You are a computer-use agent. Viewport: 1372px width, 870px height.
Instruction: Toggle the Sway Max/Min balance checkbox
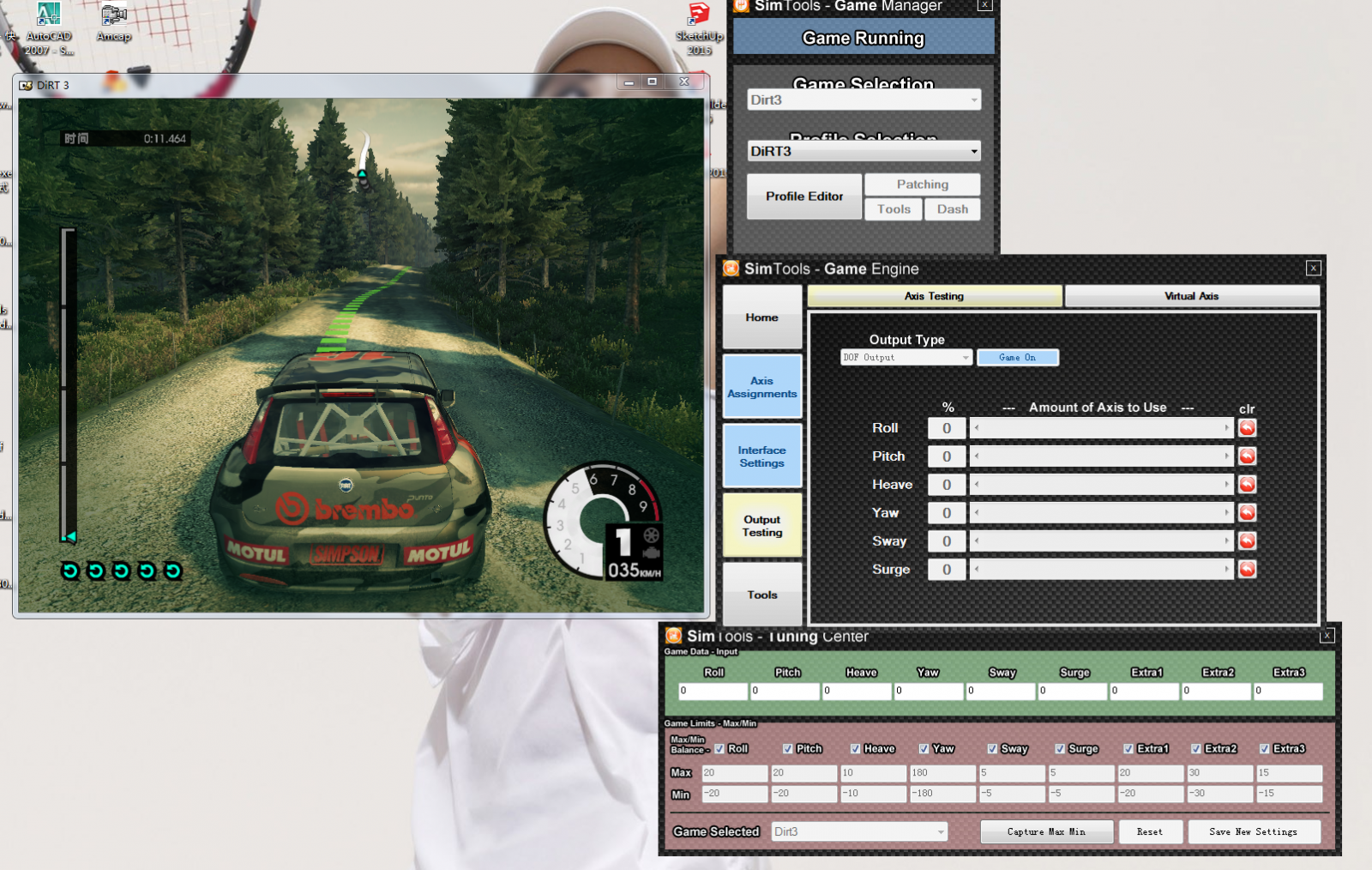pyautogui.click(x=992, y=749)
